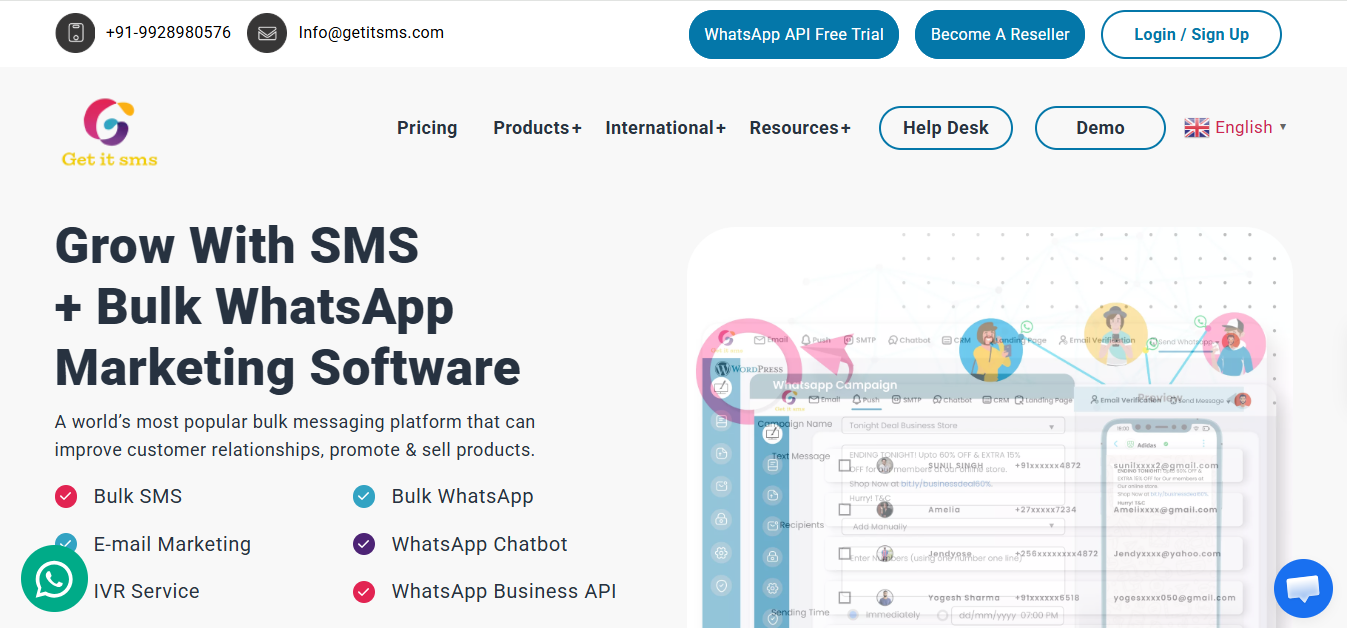Open the green WhatsApp floating chat button
The width and height of the screenshot is (1347, 628).
pyautogui.click(x=54, y=578)
